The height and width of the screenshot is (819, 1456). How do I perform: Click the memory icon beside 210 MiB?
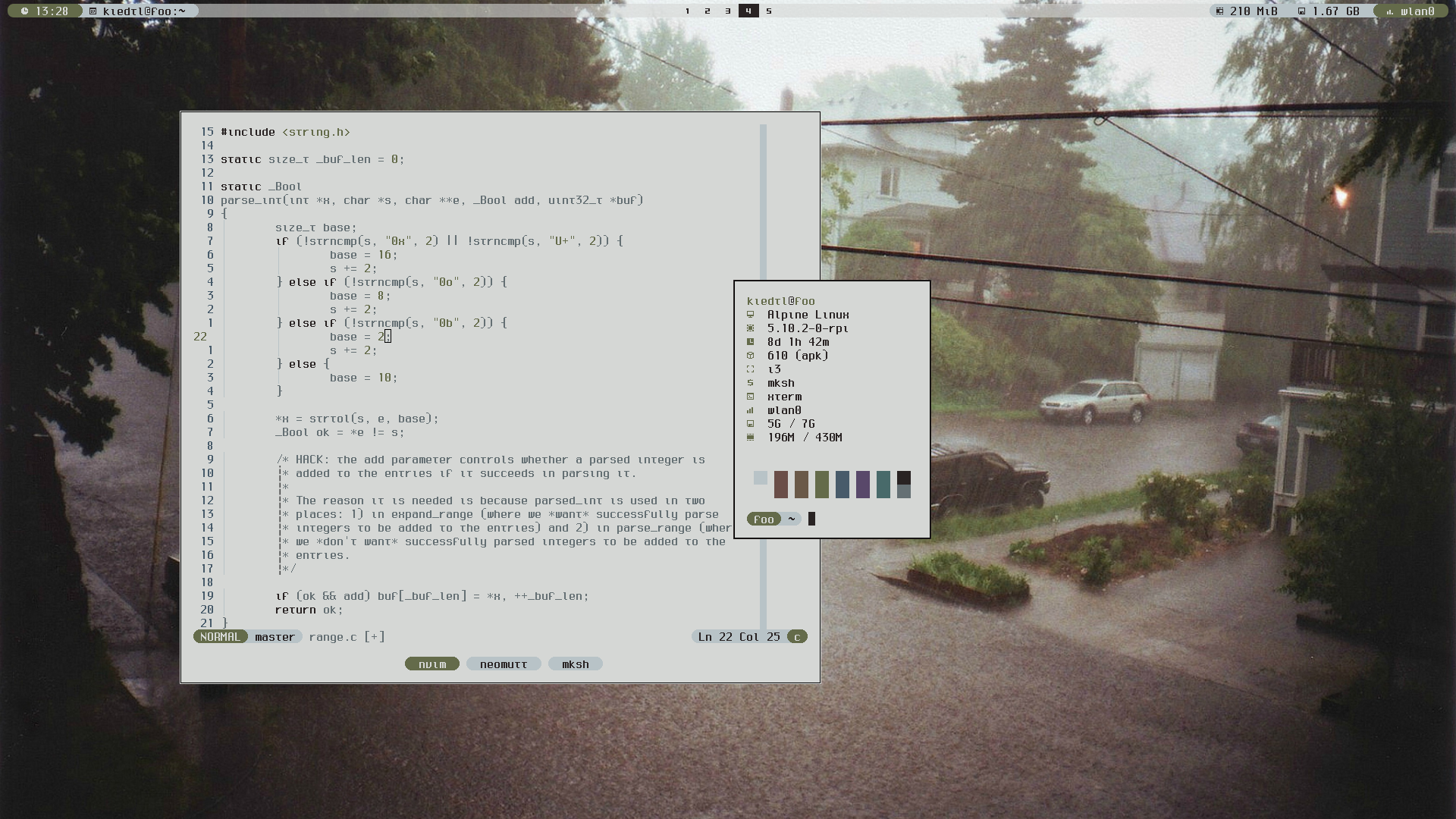[x=1219, y=11]
